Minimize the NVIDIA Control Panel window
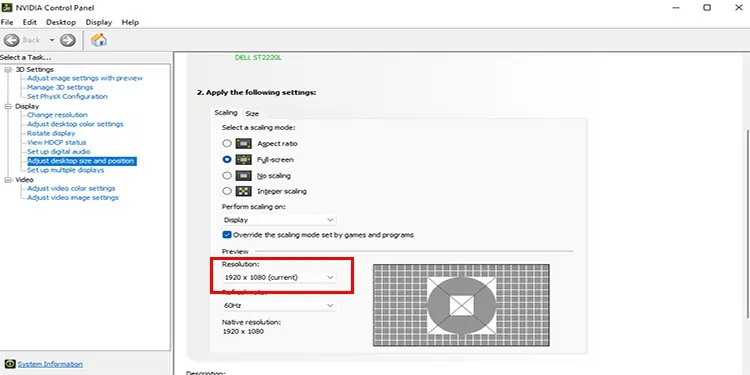The height and width of the screenshot is (375, 750). click(676, 7)
